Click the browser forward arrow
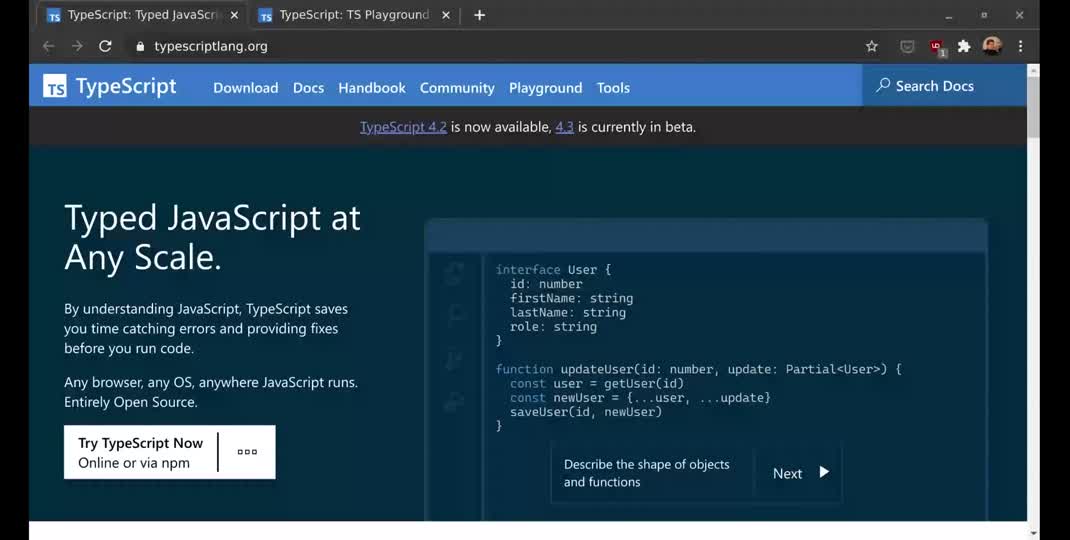Viewport: 1070px width, 540px height. [77, 46]
